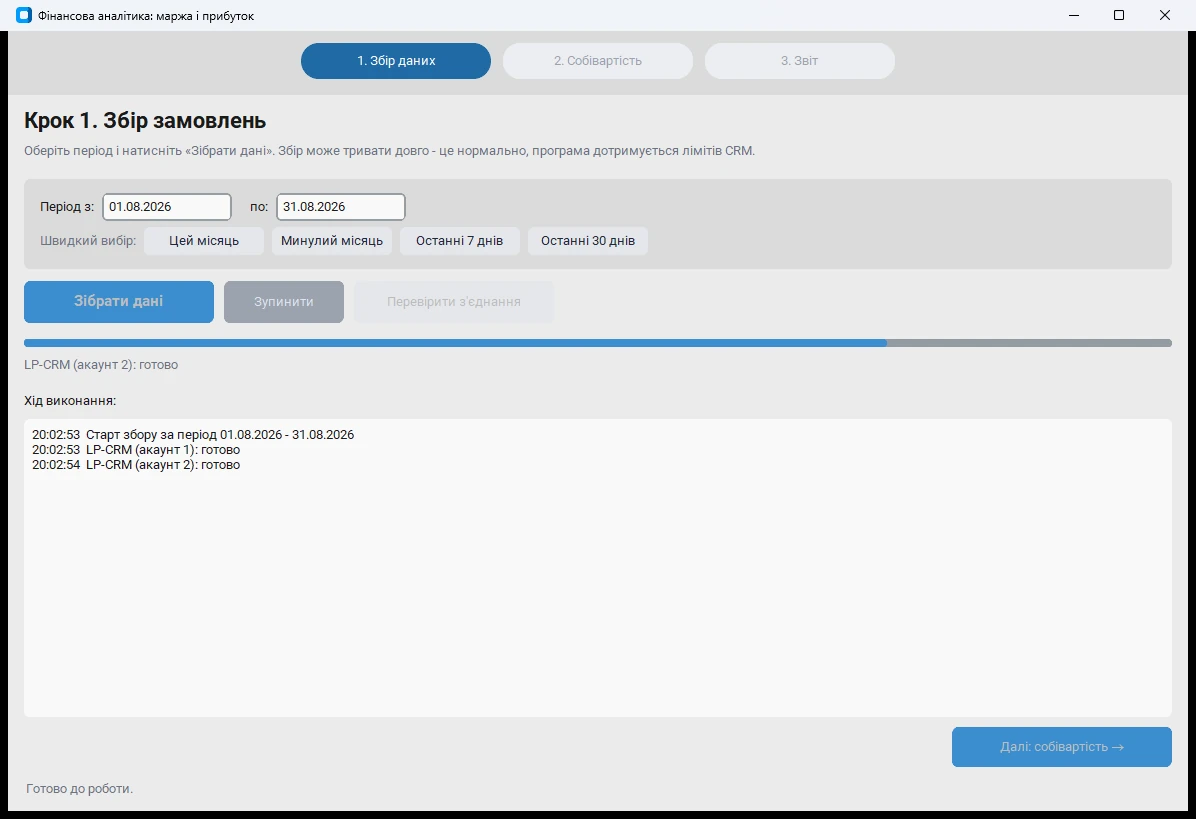Stop collection with 'Зупинити' button

[284, 302]
